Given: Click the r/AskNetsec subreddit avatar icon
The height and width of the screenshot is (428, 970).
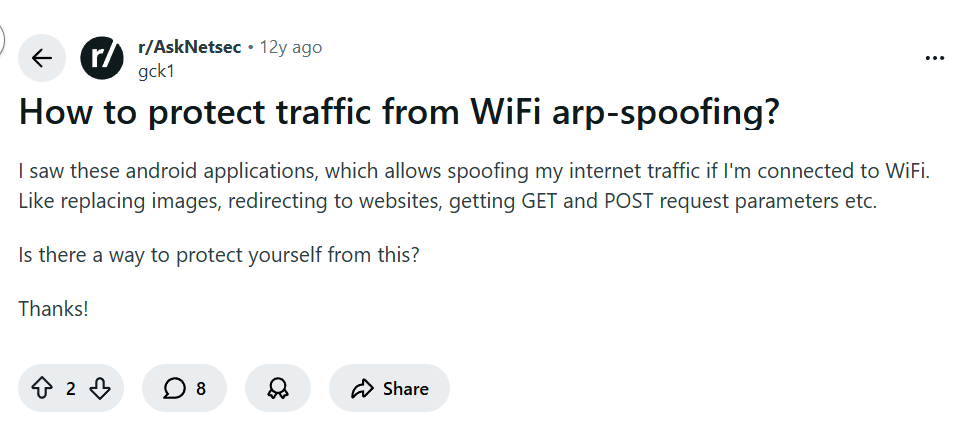Looking at the screenshot, I should (x=101, y=58).
